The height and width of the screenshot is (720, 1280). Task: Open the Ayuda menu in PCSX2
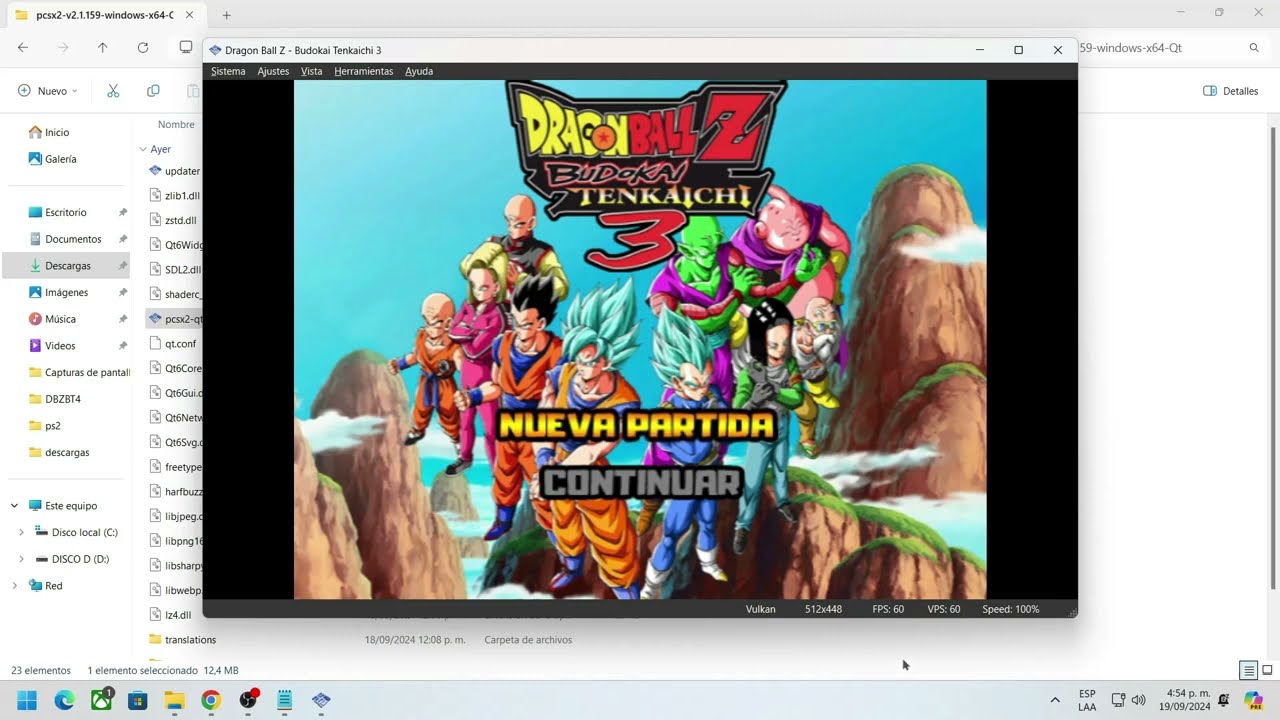(x=419, y=71)
